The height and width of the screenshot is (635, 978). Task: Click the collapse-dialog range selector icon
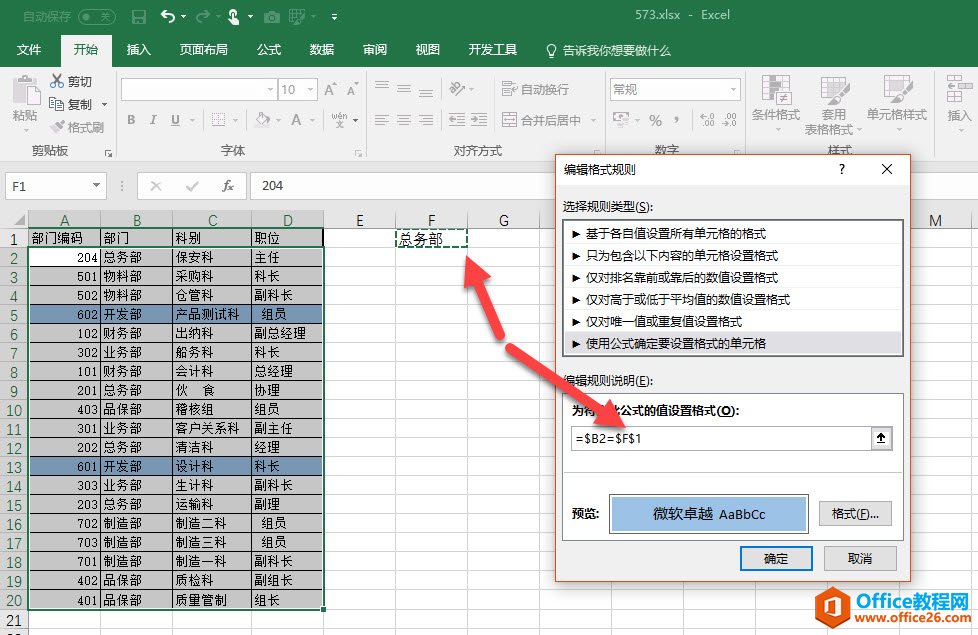click(881, 439)
